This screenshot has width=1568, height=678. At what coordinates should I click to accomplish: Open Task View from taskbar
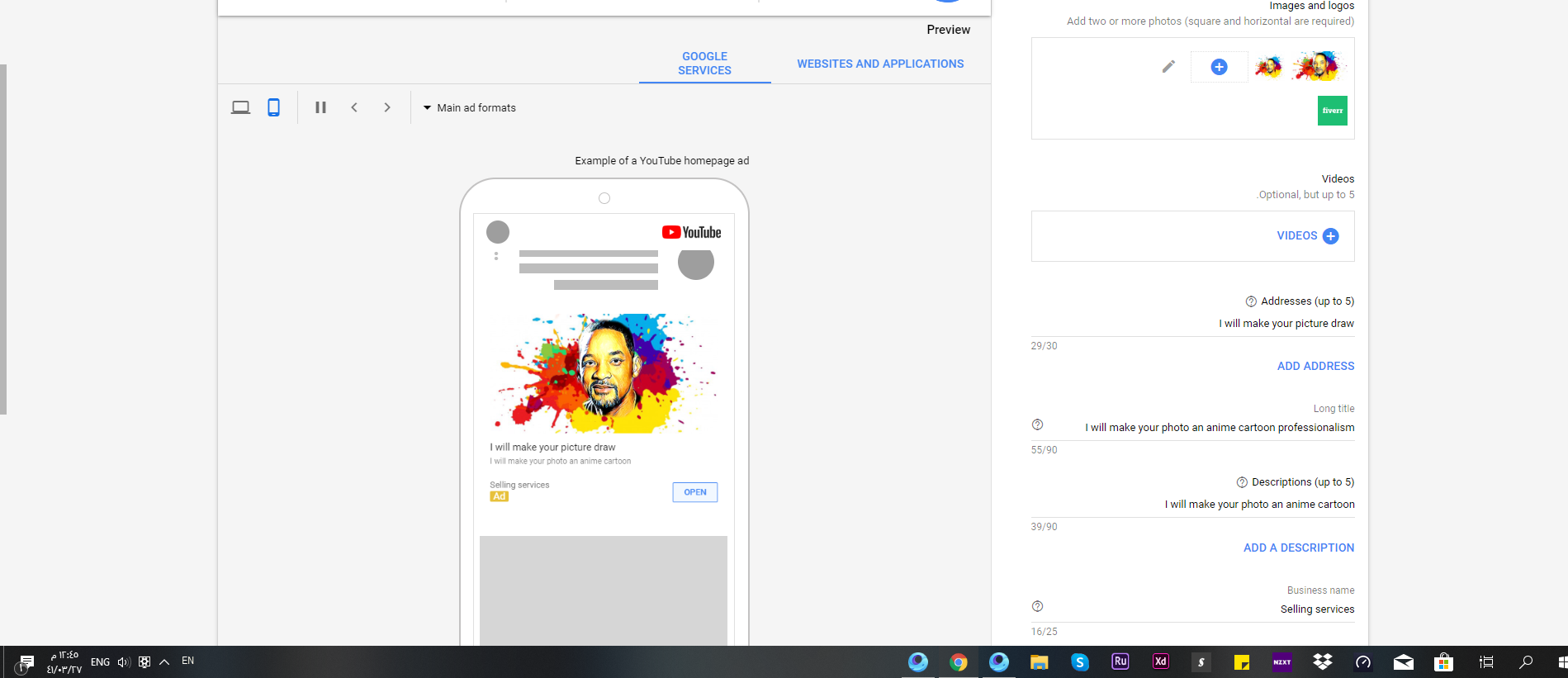tap(1485, 662)
